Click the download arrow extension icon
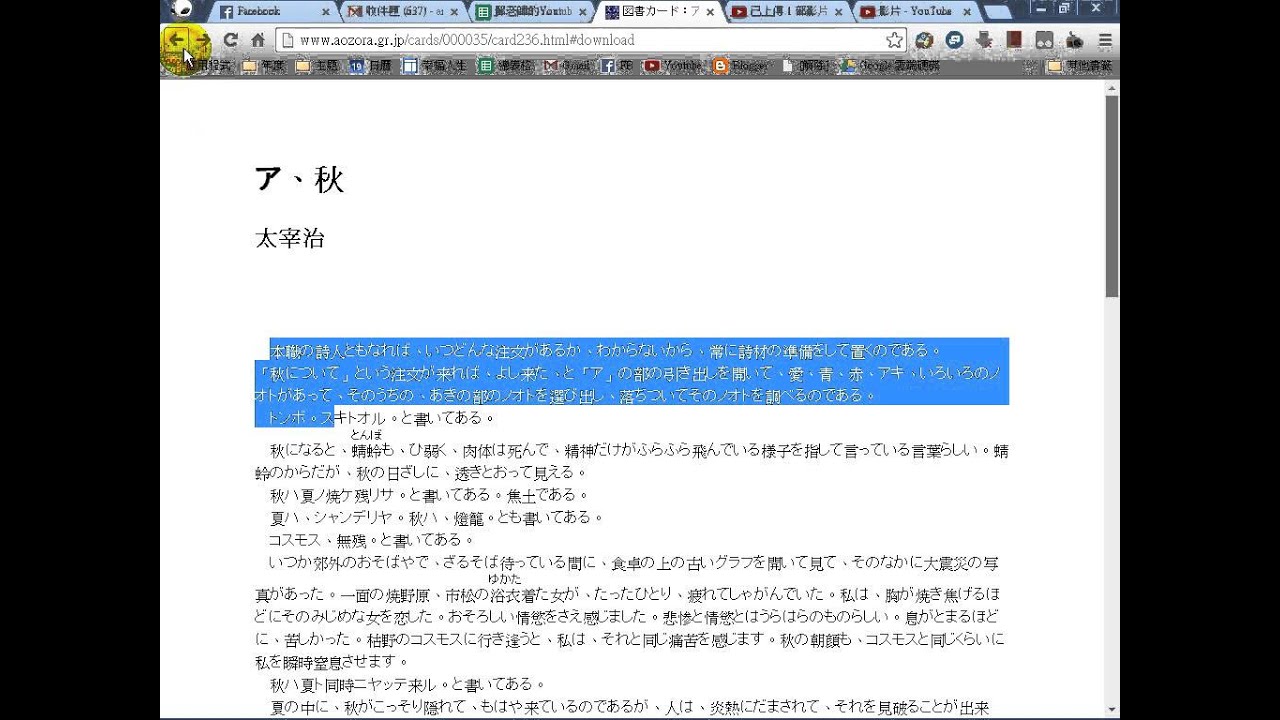 tap(985, 40)
